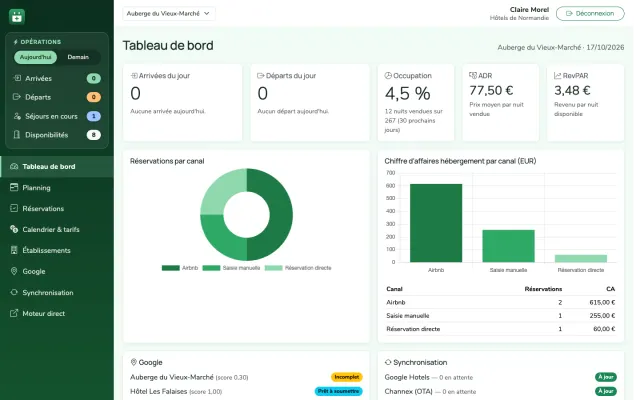Click the Arrivées du jour card icon
640x400 pixels.
pyautogui.click(x=134, y=76)
